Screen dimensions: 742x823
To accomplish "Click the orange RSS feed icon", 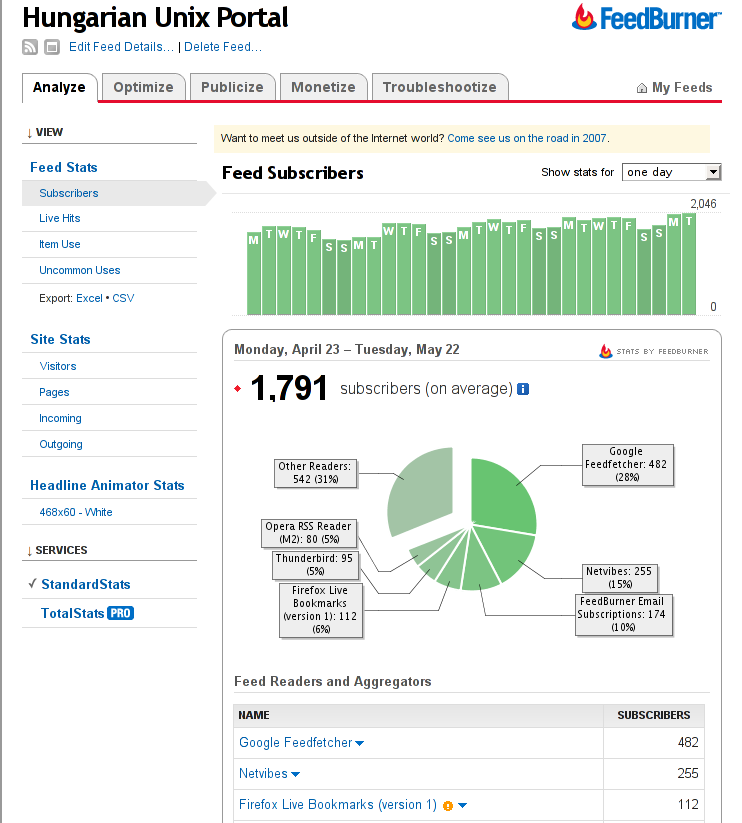I will 30,47.
